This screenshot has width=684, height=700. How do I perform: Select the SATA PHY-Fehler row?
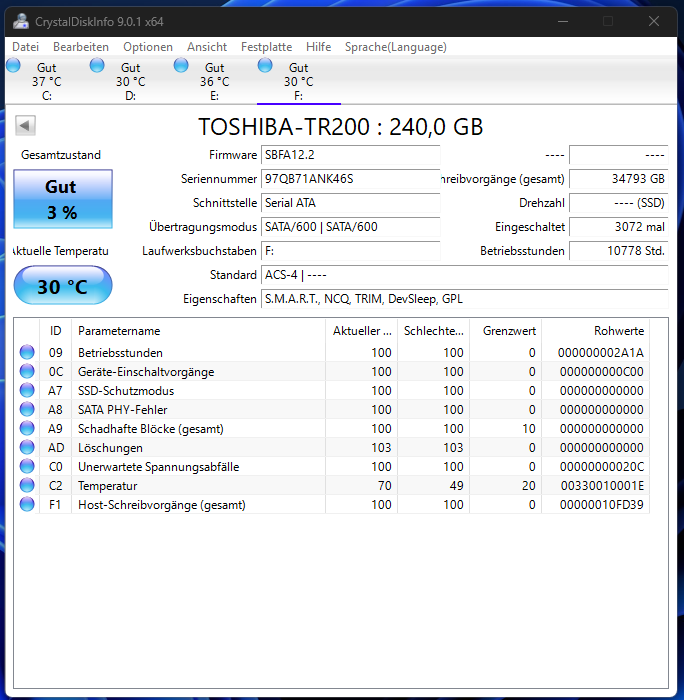[331, 409]
